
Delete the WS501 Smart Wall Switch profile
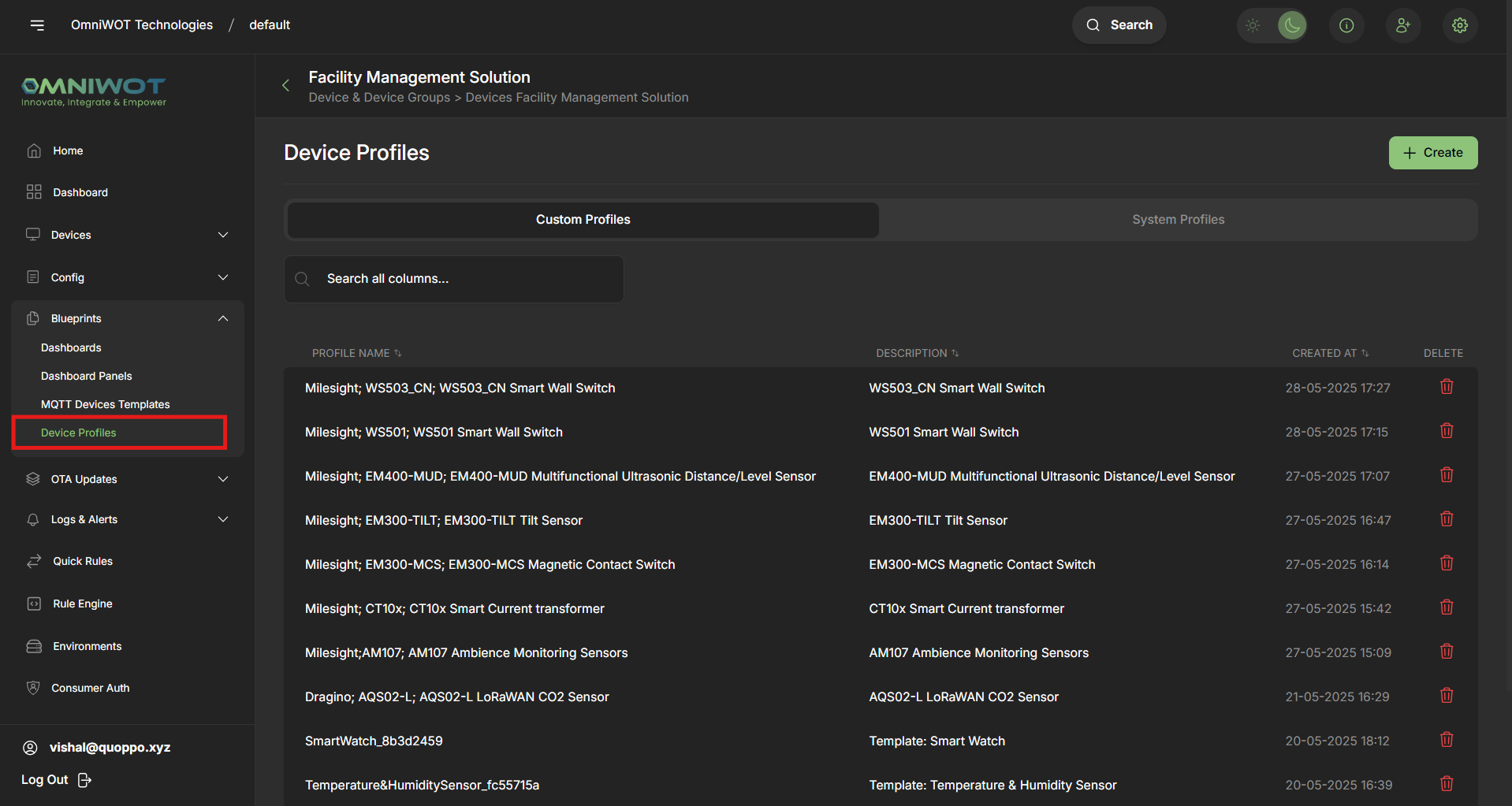coord(1446,430)
